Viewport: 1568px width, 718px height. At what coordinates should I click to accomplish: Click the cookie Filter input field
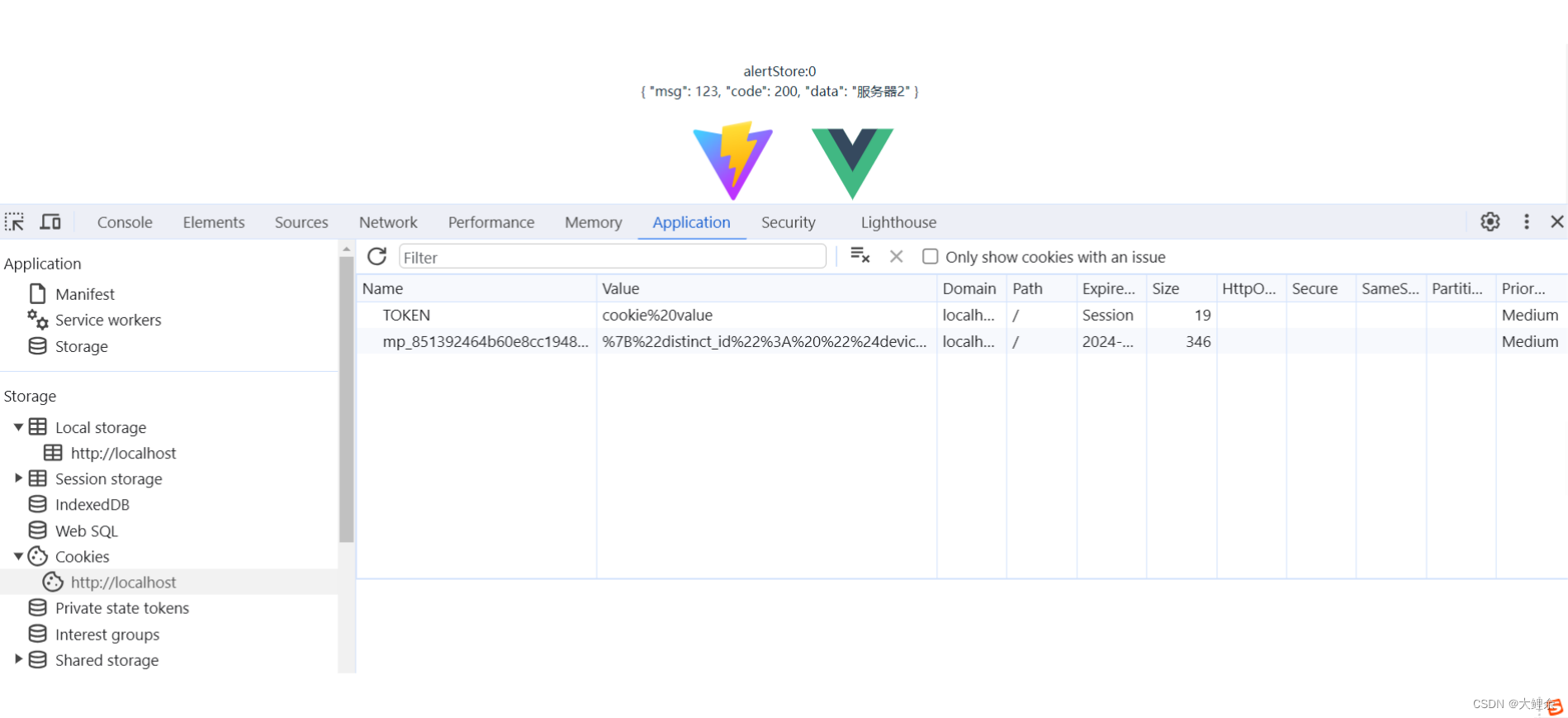(x=612, y=257)
